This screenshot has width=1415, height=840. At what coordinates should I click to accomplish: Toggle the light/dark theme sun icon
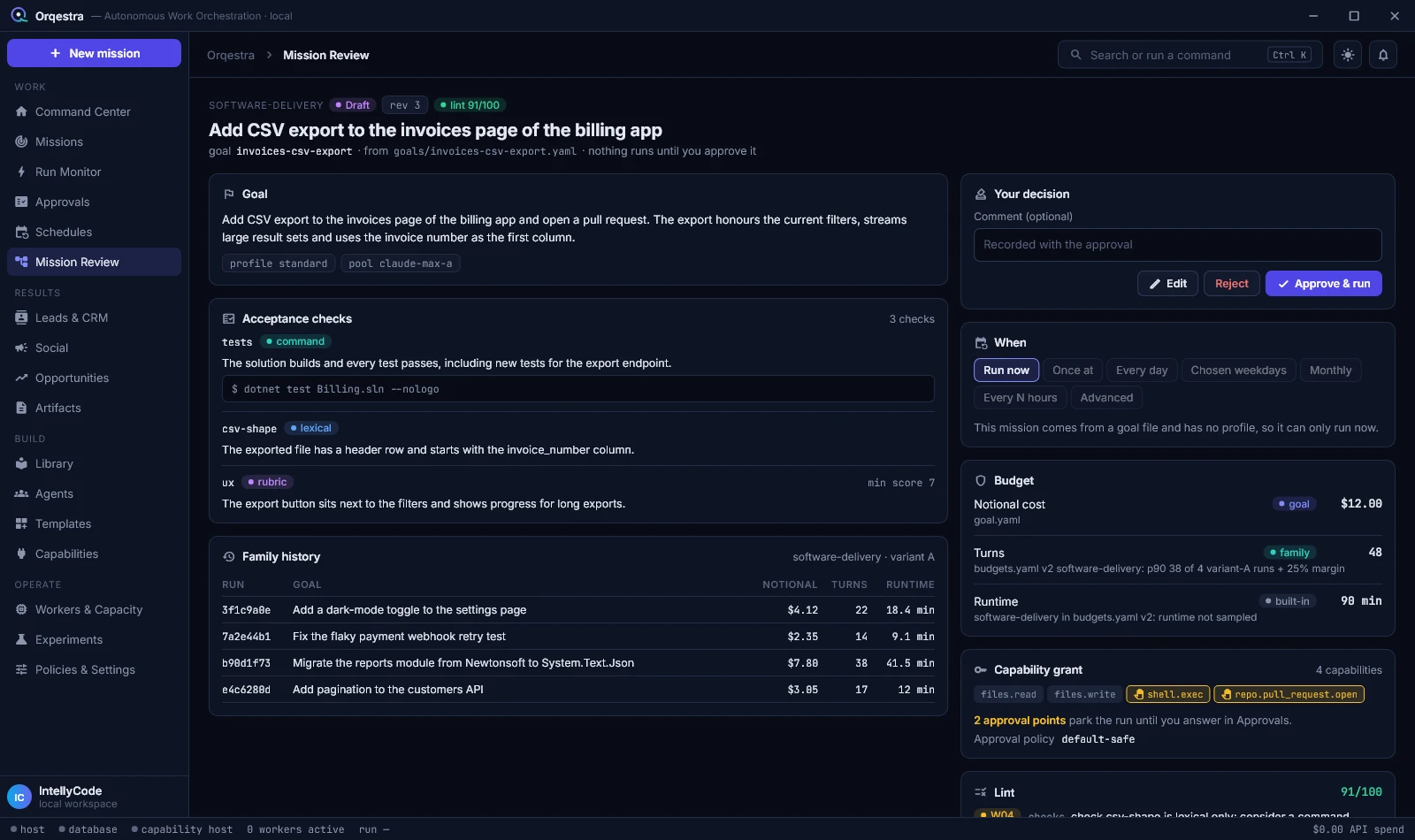point(1348,55)
